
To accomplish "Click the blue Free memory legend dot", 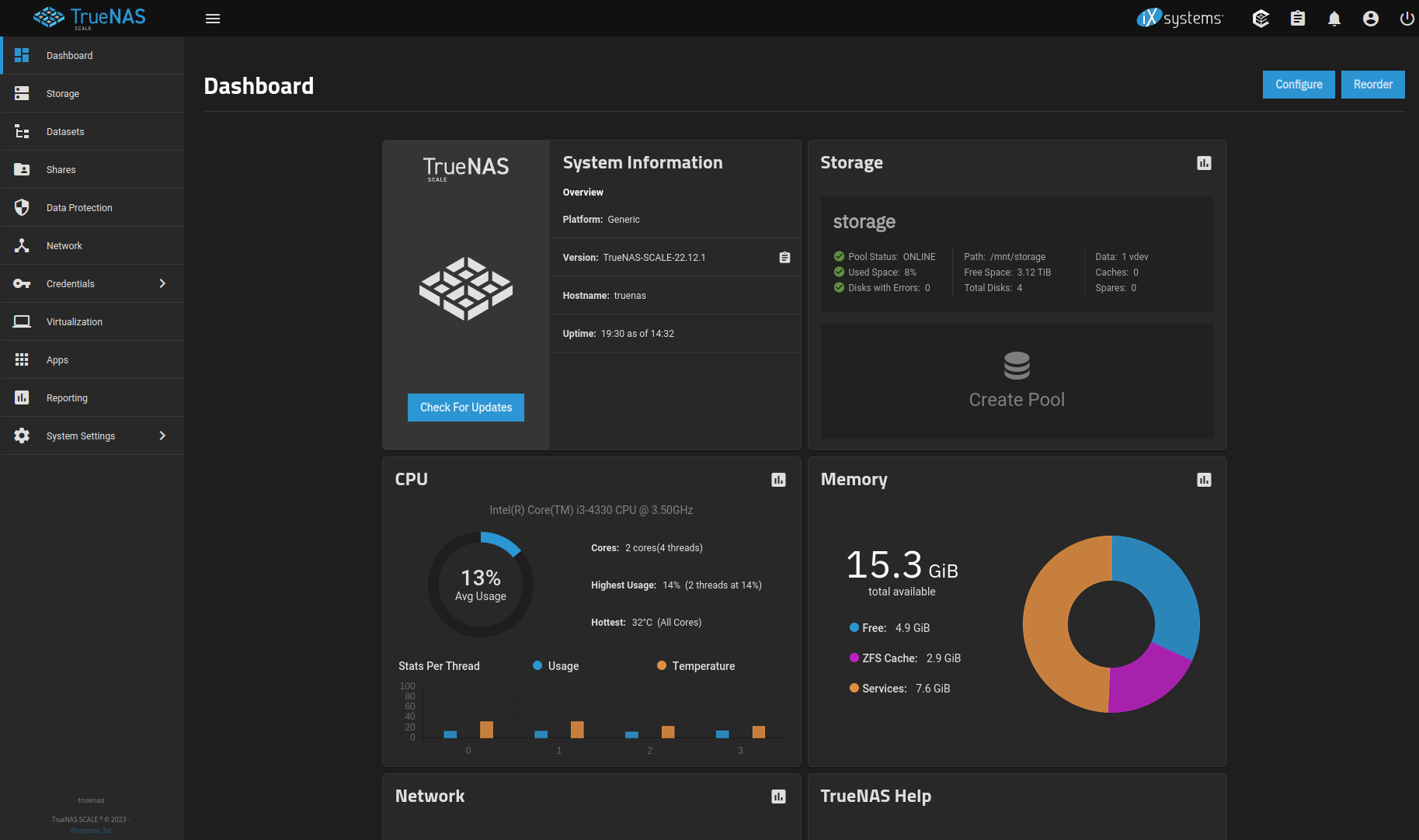I will tap(854, 627).
